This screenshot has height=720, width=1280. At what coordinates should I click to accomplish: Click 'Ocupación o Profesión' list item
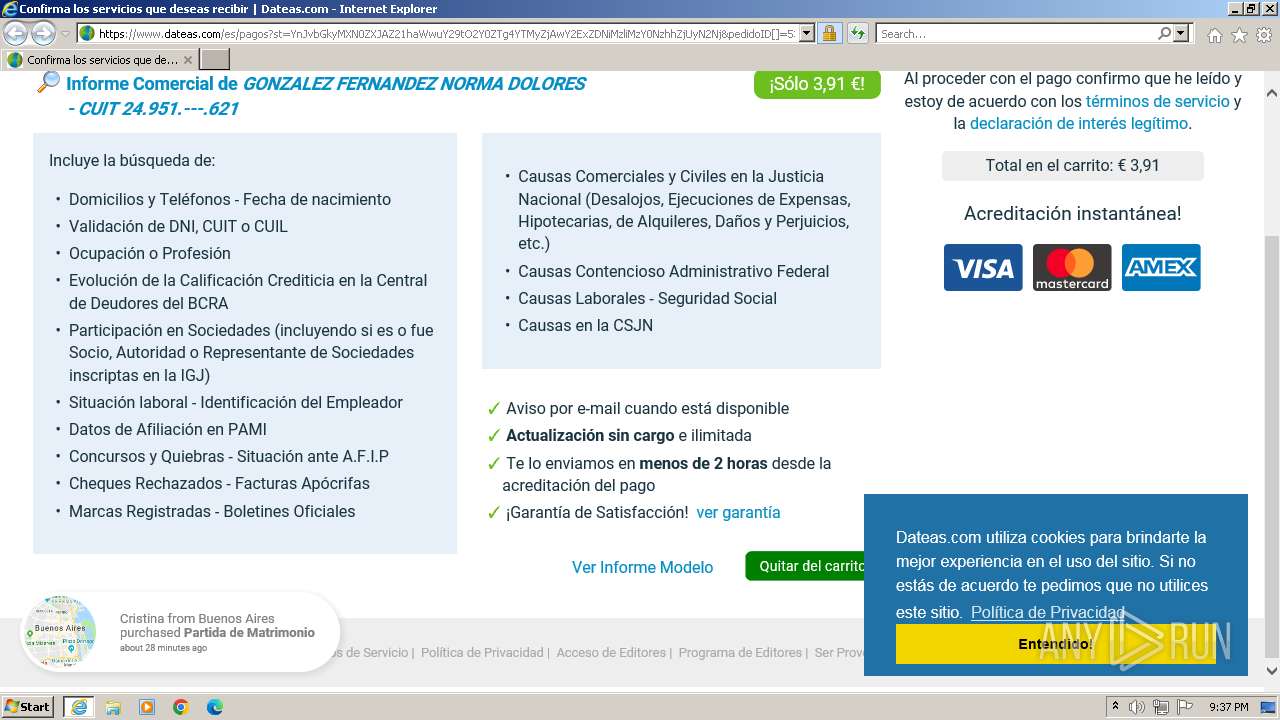(x=150, y=253)
